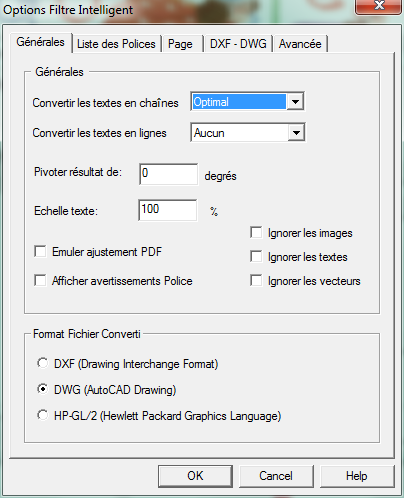Click the Cancel button
The width and height of the screenshot is (404, 498).
coord(276,476)
